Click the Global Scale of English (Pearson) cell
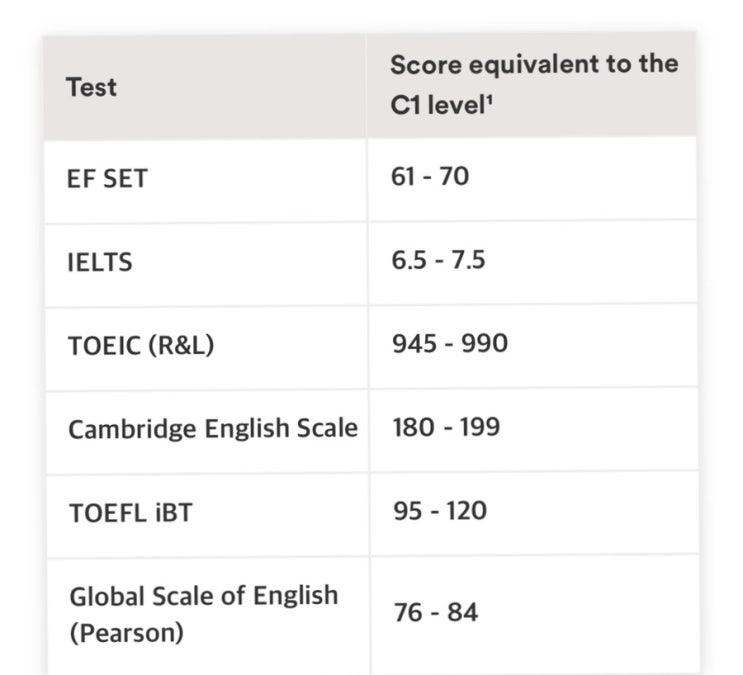Image resolution: width=743 pixels, height=675 pixels. click(204, 614)
